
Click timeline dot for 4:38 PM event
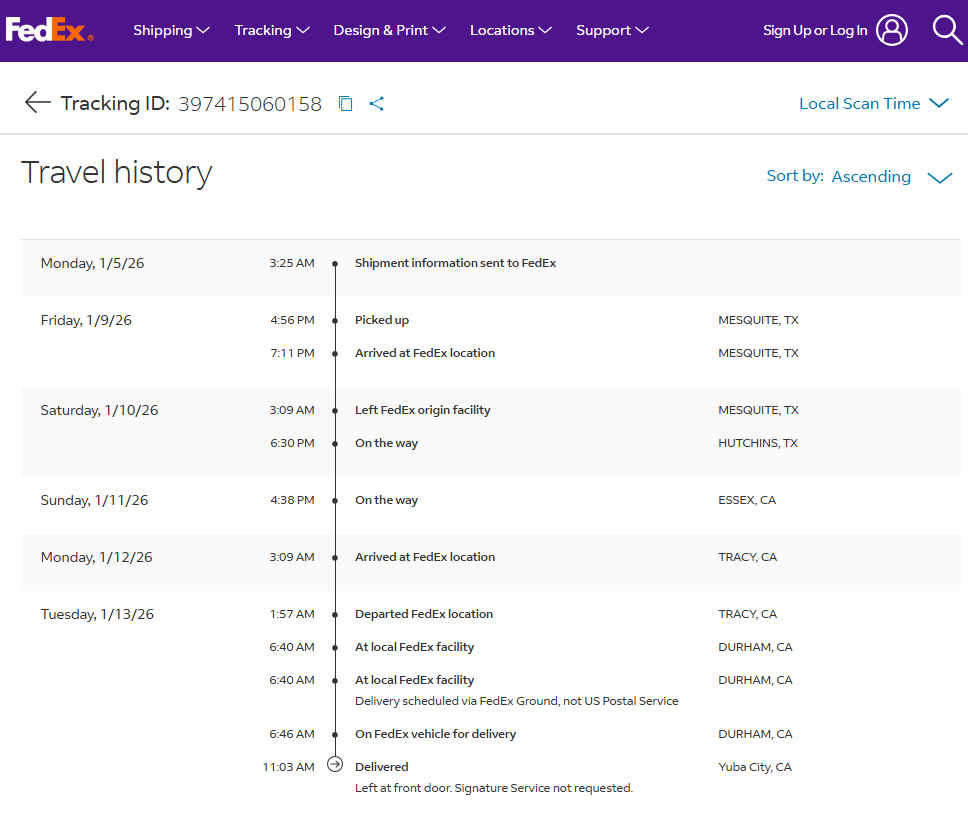(335, 501)
